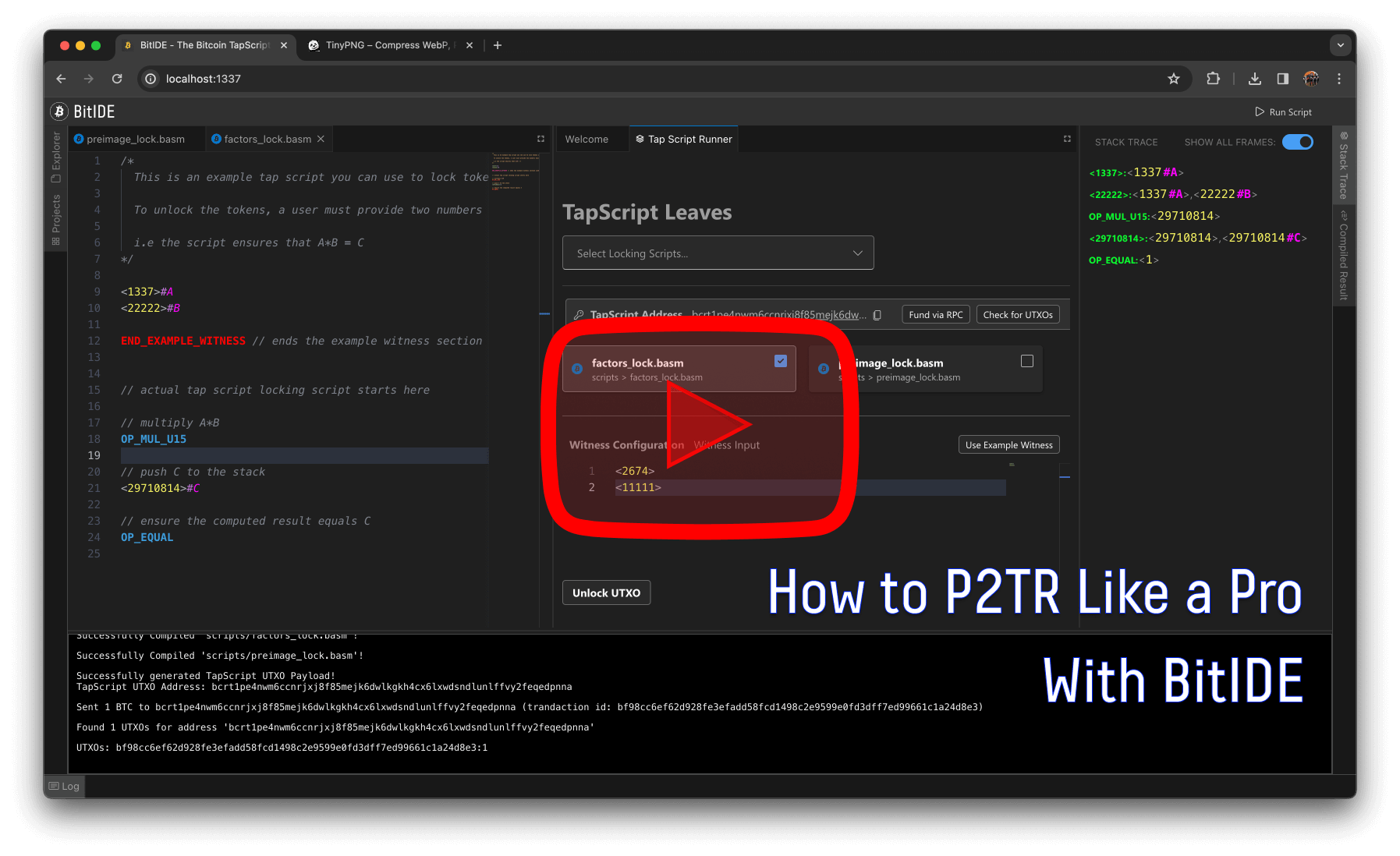Select the <1337>: stack trace frame
Image resolution: width=1400 pixels, height=856 pixels.
tap(1136, 172)
